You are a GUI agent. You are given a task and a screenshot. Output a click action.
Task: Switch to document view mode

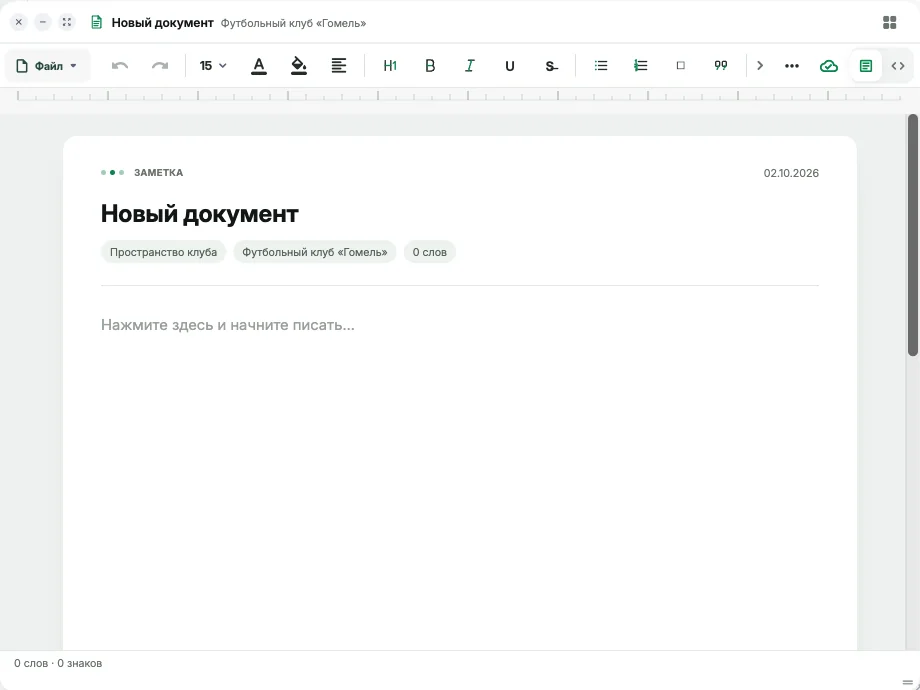(x=866, y=66)
